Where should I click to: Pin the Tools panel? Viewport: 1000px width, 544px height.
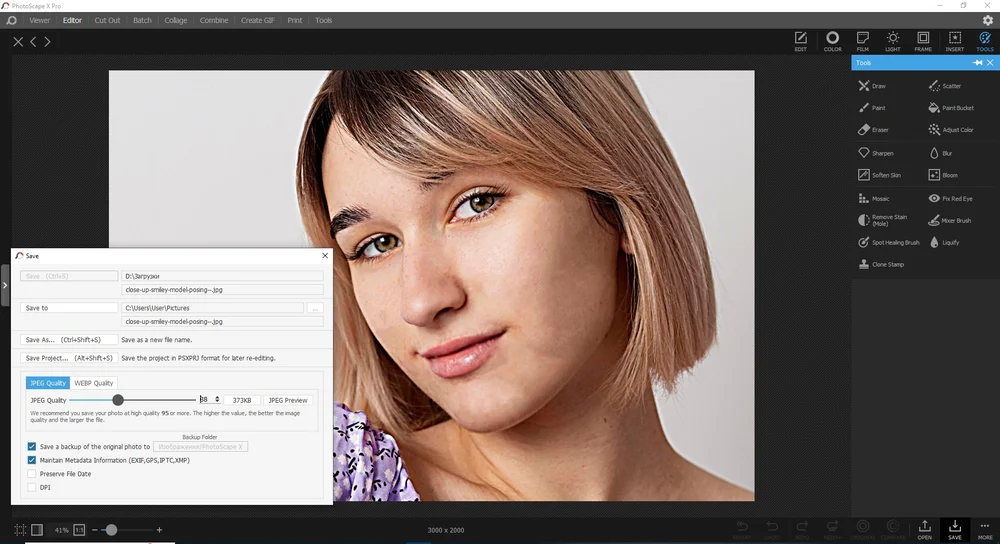[977, 62]
